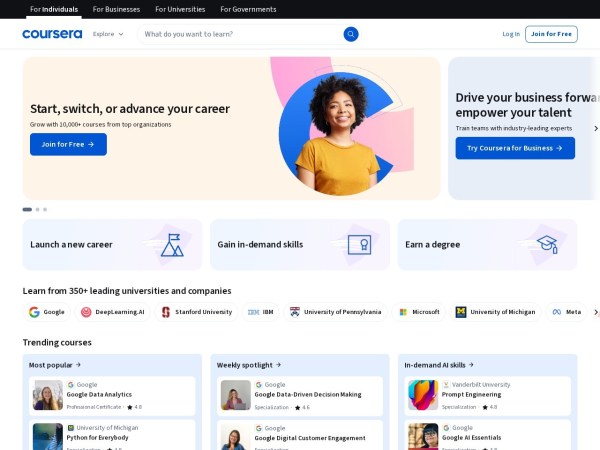Select the Meta partner chip

[x=567, y=312]
